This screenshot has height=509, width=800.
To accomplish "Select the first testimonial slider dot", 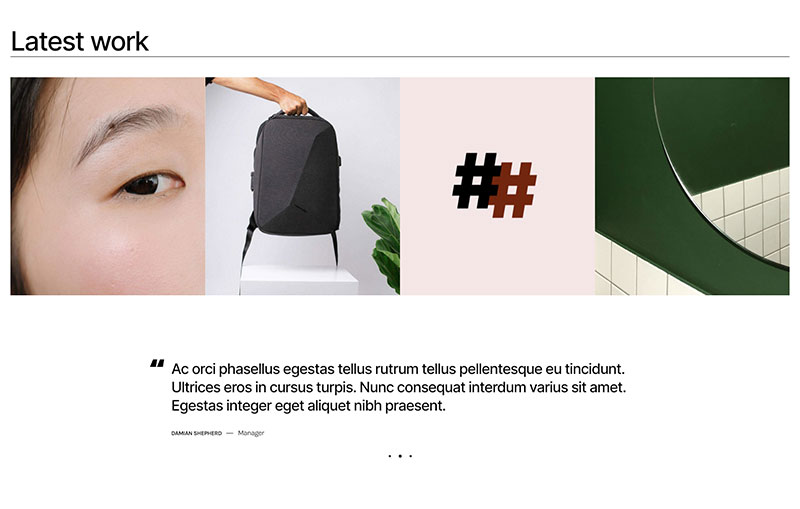I will pos(390,456).
